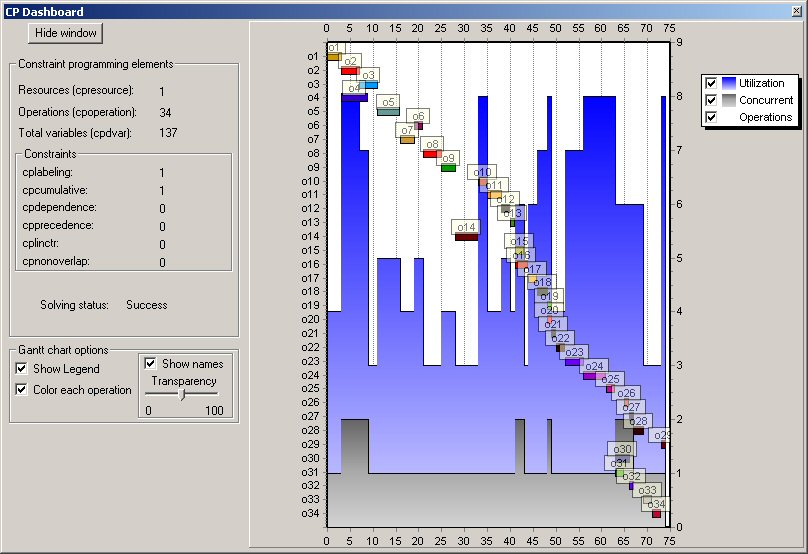Select the o34 operation name box in chart

point(655,504)
